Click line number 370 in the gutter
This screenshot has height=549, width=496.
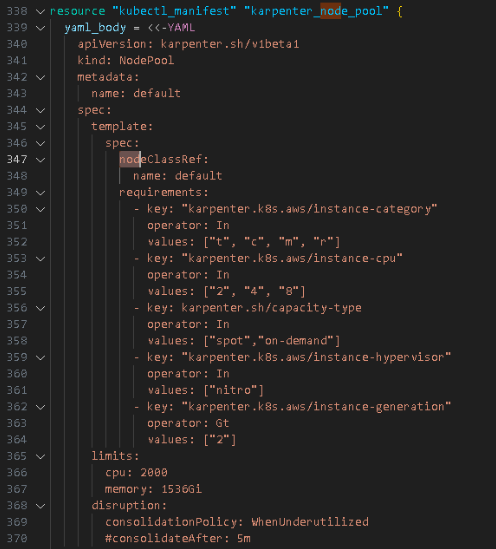tap(17, 538)
